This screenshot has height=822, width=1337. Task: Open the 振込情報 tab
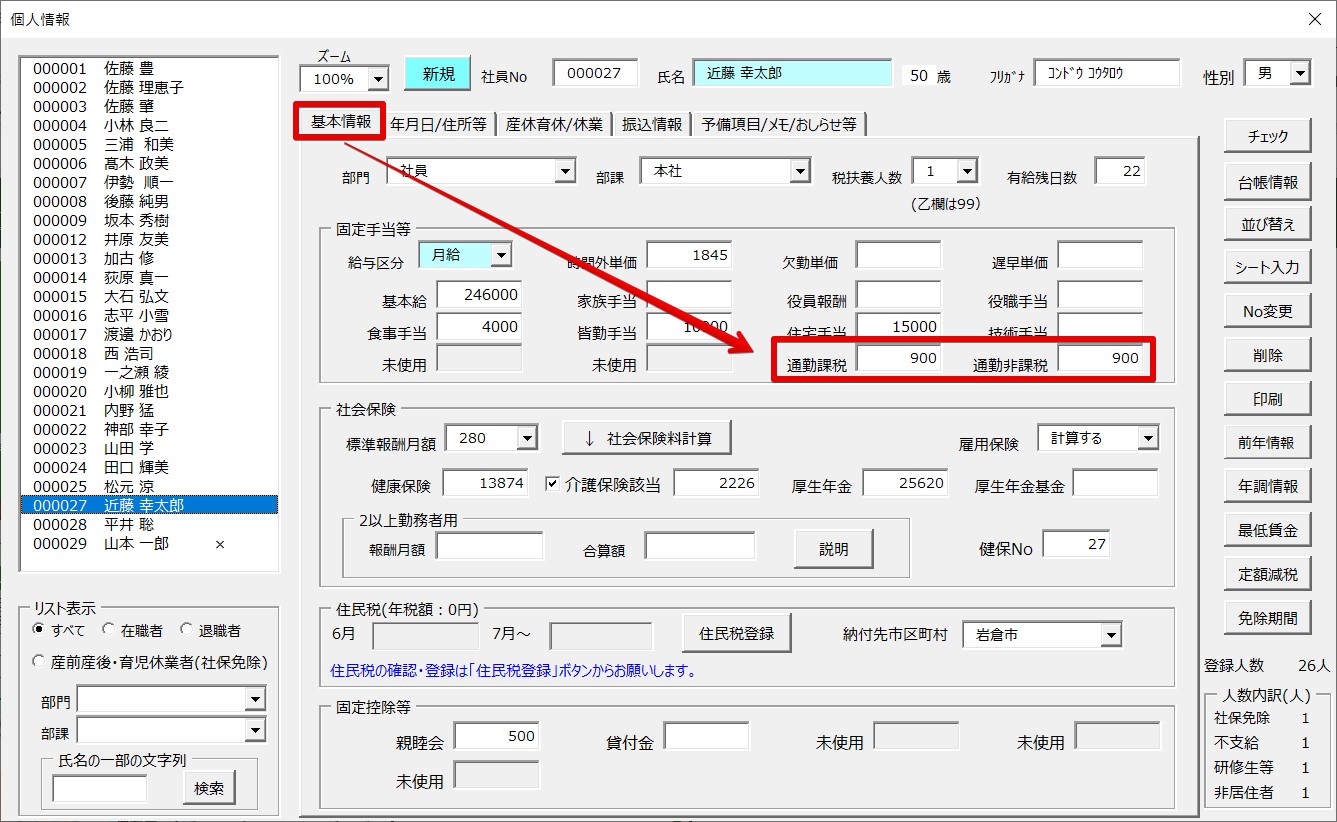651,124
